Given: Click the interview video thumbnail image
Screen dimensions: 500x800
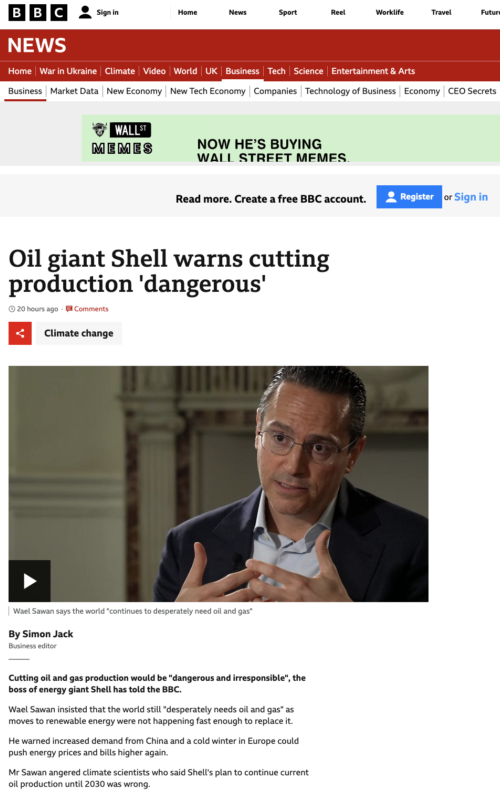Looking at the screenshot, I should click(x=218, y=484).
